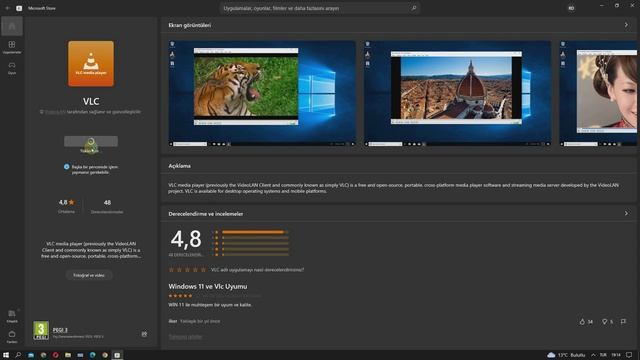Click the installing (Yükleniyor) progress button

pos(91,142)
